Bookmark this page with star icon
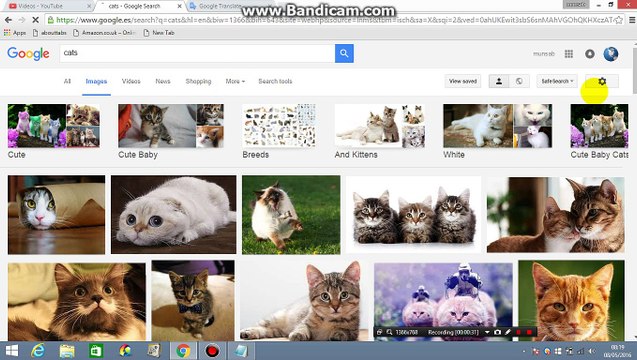This screenshot has height=360, width=637. [618, 20]
